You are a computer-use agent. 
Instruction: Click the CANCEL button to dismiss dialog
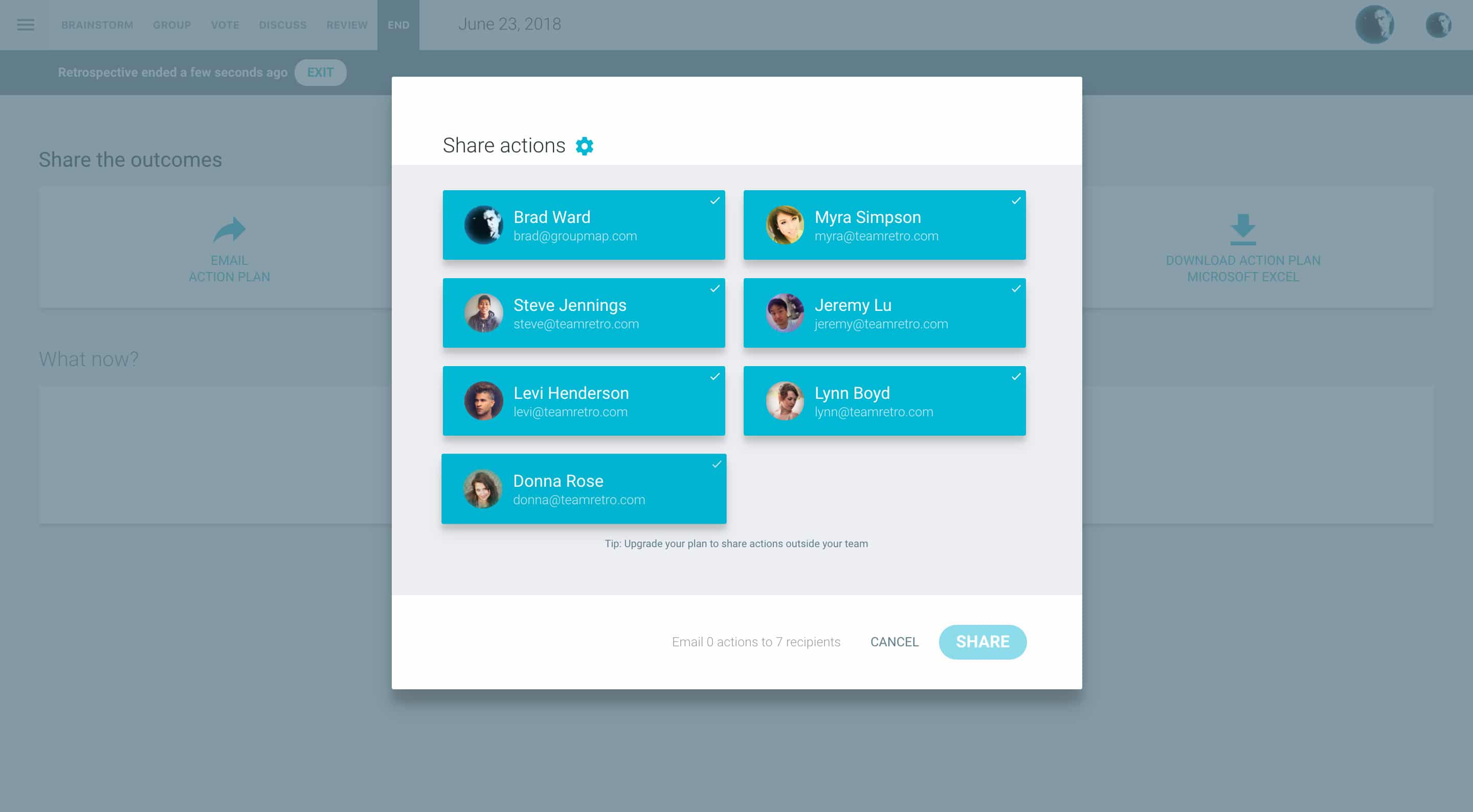coord(894,641)
